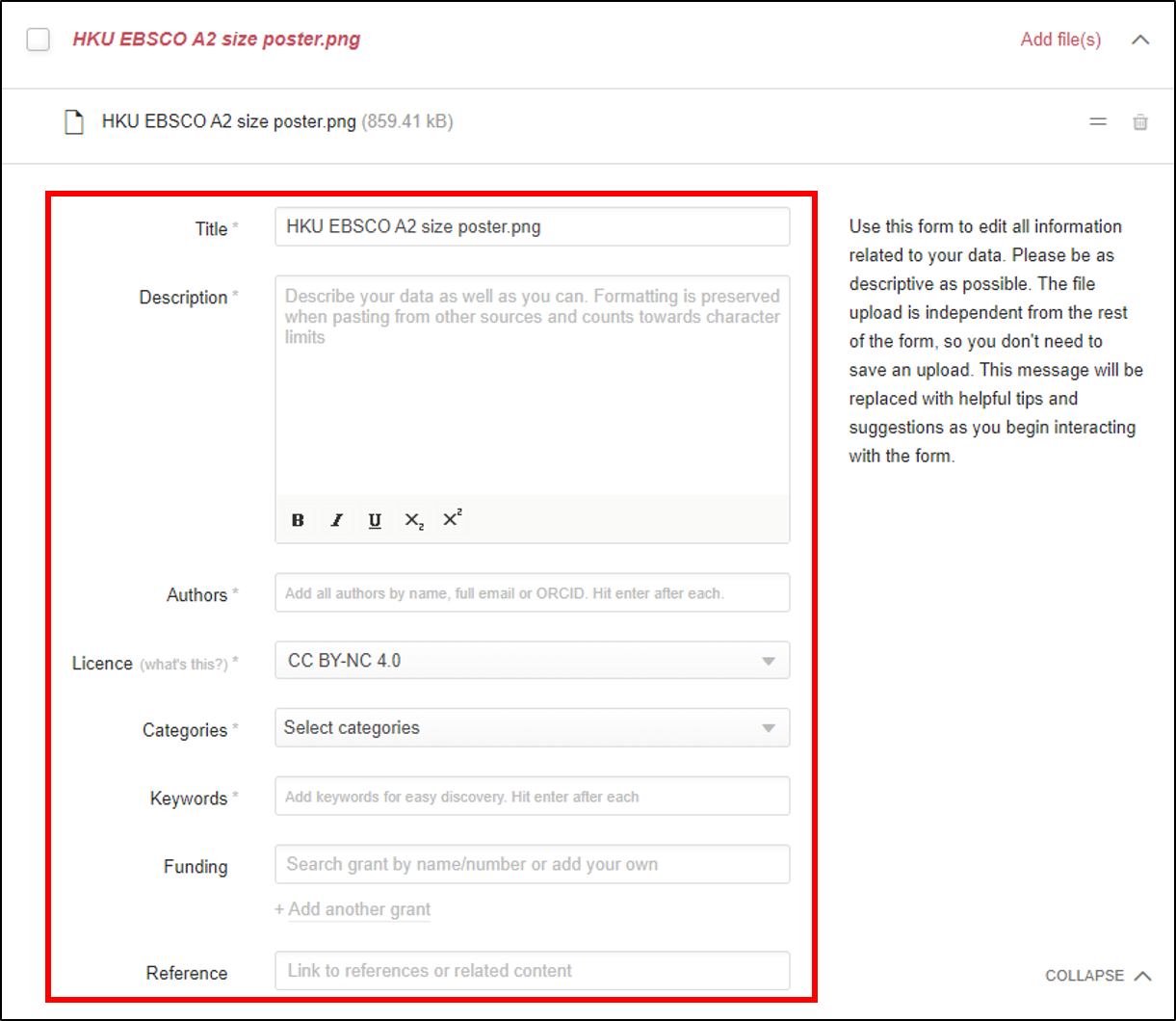The image size is (1176, 1021).
Task: Click the reorder handle icon for file
Action: tap(1098, 122)
